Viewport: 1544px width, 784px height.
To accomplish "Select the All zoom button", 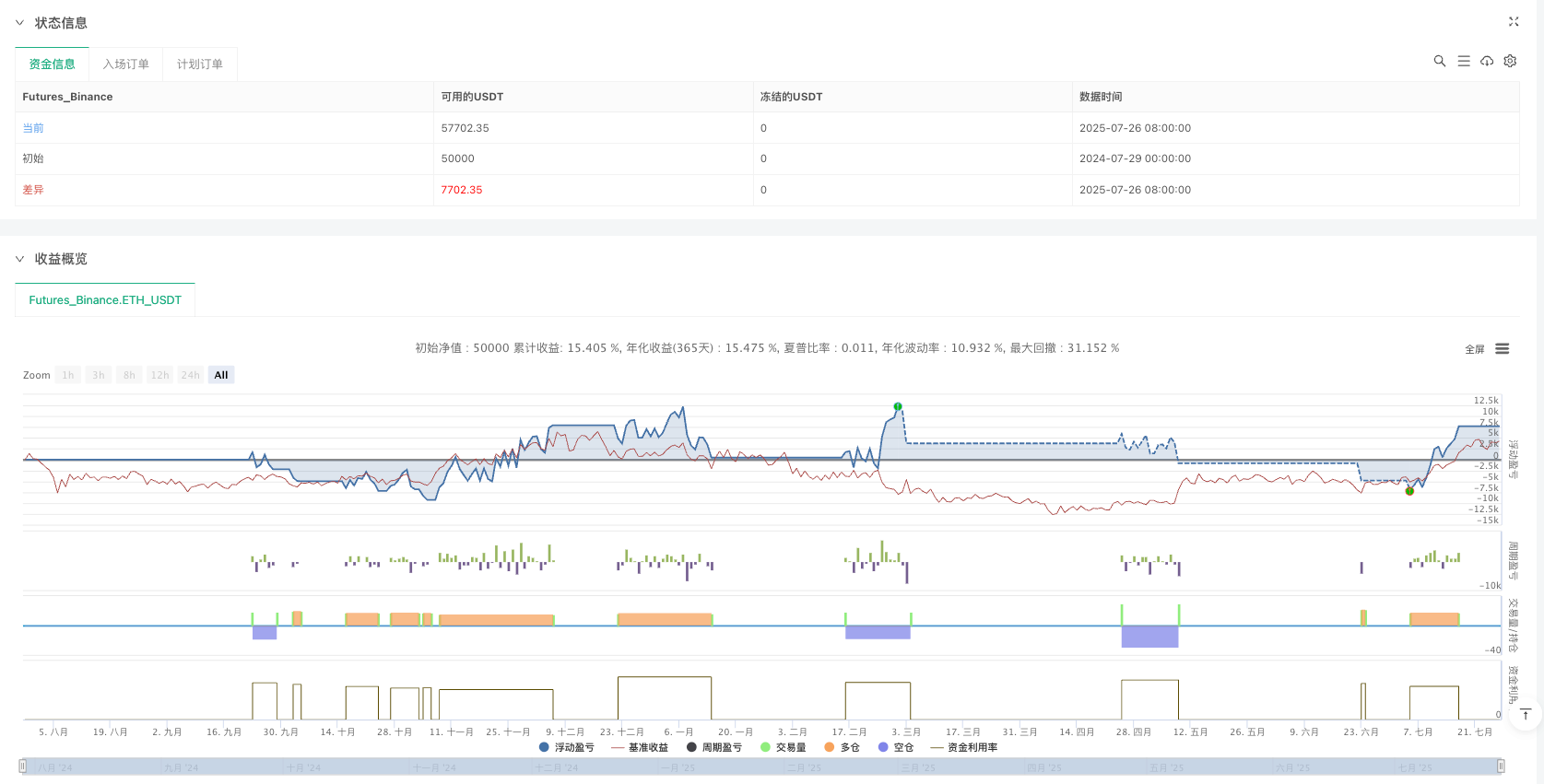I will pos(221,375).
